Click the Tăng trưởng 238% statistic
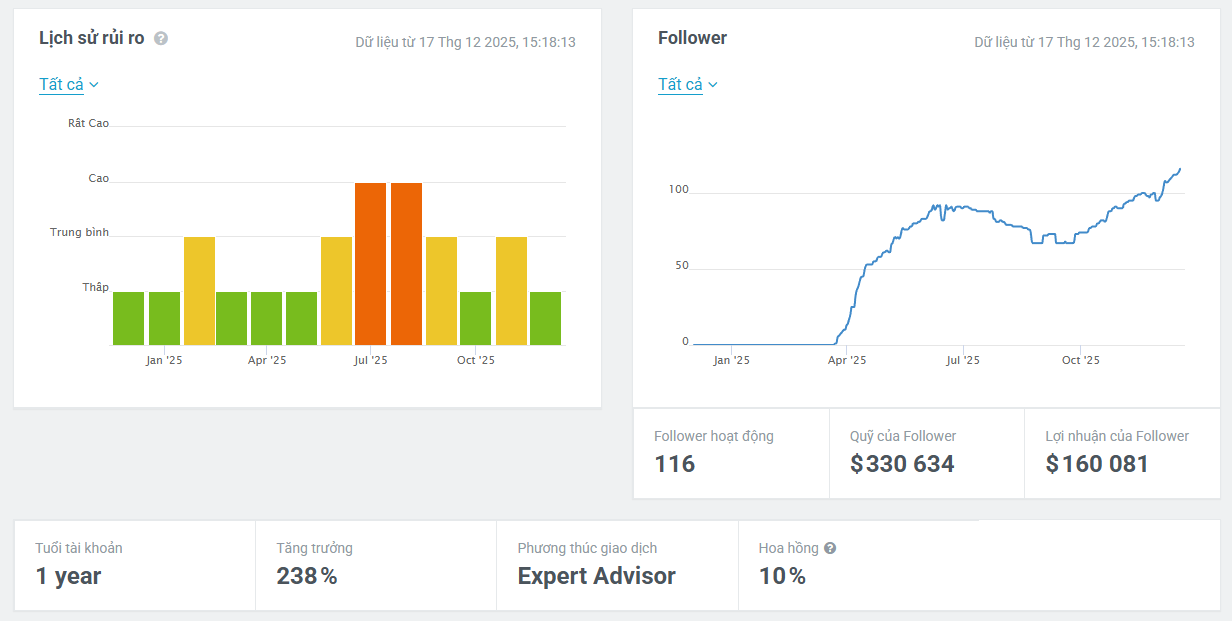This screenshot has width=1232, height=621. coord(306,576)
